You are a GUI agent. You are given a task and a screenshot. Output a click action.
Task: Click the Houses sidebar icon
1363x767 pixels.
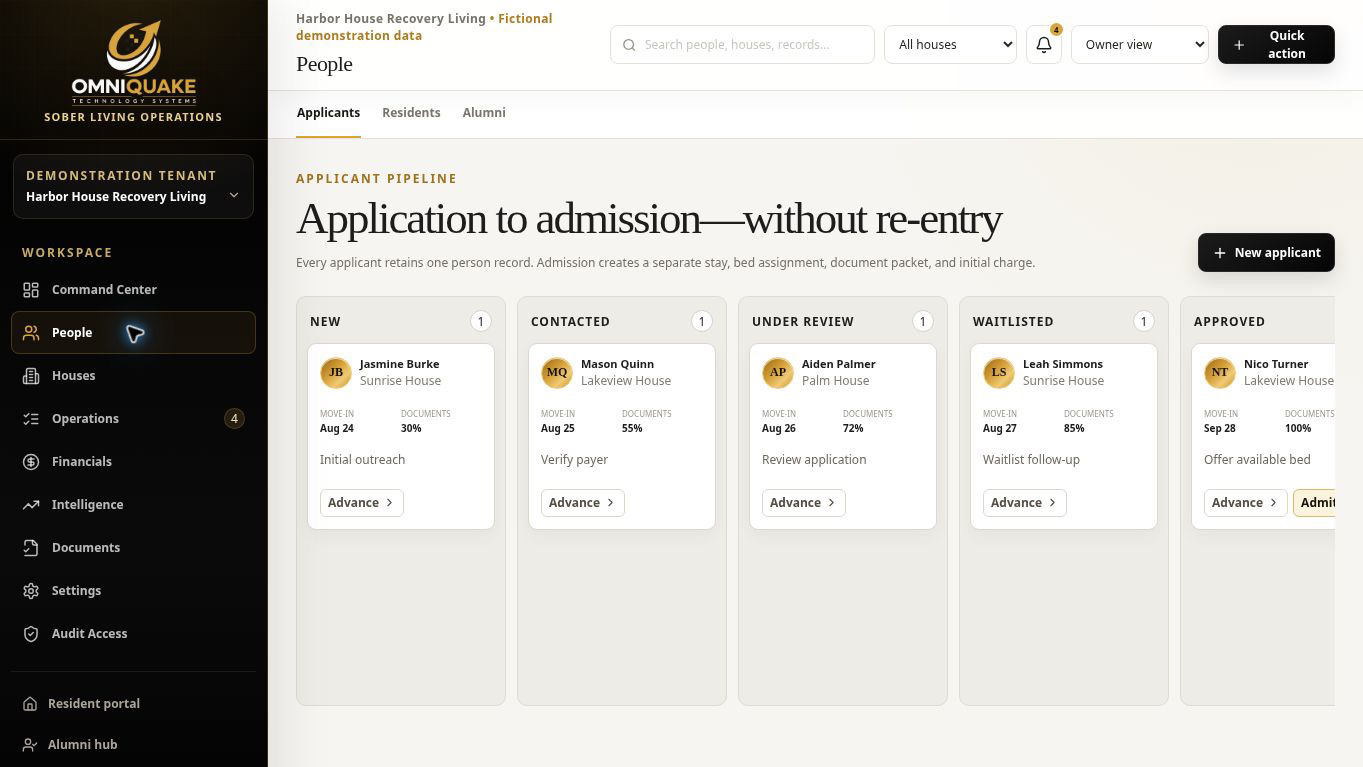point(31,375)
